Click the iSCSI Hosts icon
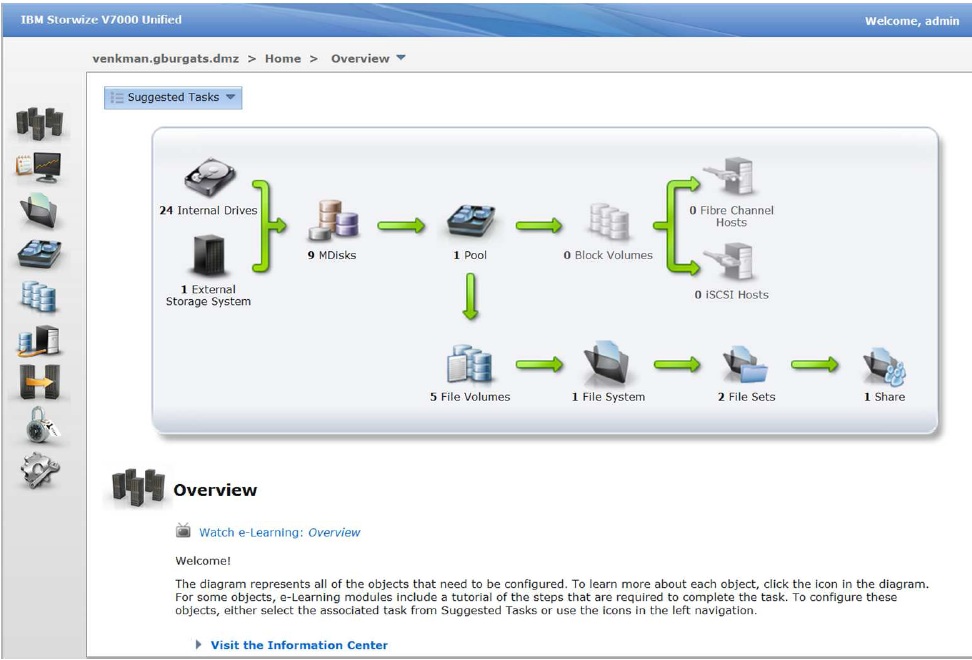The image size is (972, 660). 729,262
